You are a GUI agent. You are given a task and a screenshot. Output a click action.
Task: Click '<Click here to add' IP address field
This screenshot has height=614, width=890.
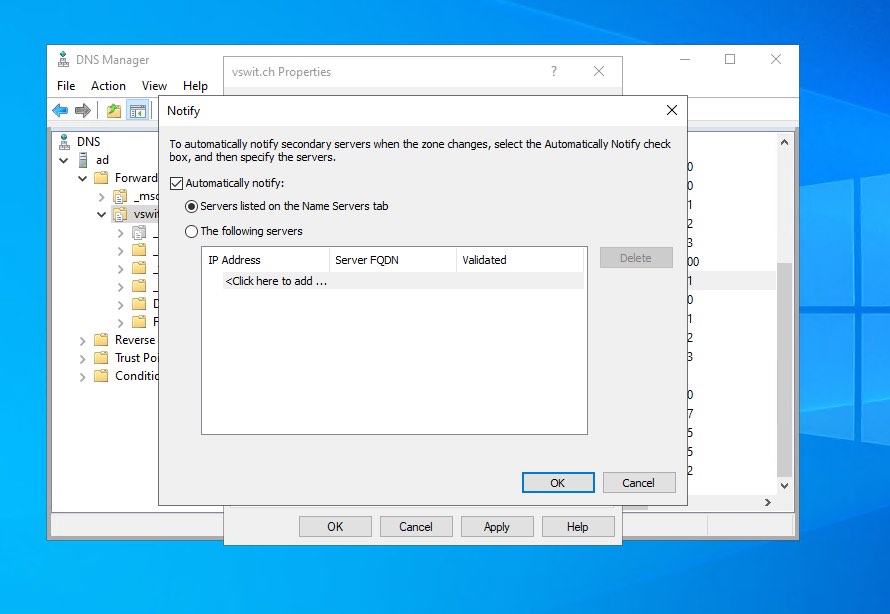(x=276, y=281)
